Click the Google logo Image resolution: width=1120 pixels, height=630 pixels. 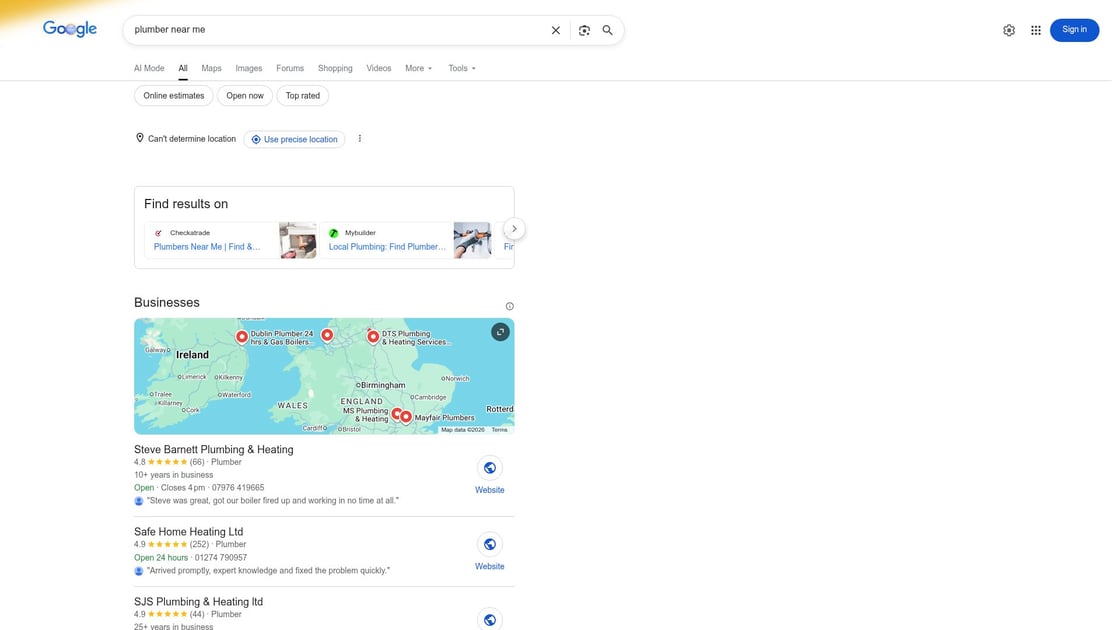(x=70, y=29)
